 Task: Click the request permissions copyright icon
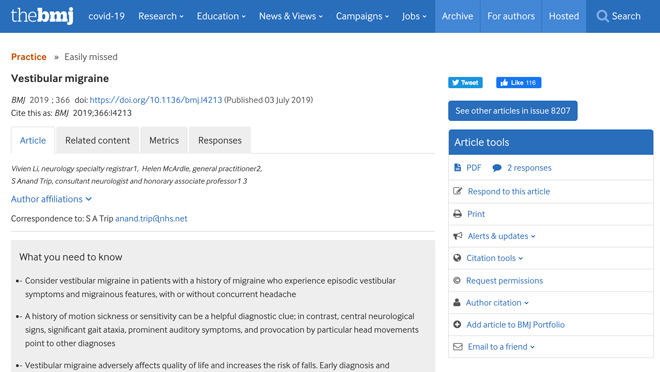(457, 280)
